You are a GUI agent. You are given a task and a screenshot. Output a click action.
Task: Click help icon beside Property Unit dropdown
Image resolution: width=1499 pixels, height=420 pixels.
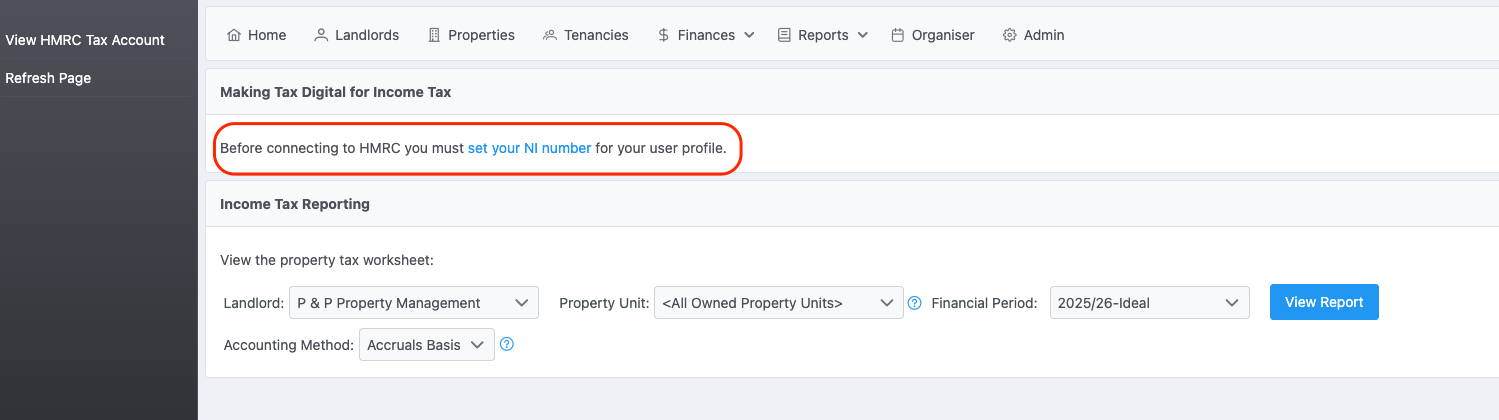(x=914, y=303)
